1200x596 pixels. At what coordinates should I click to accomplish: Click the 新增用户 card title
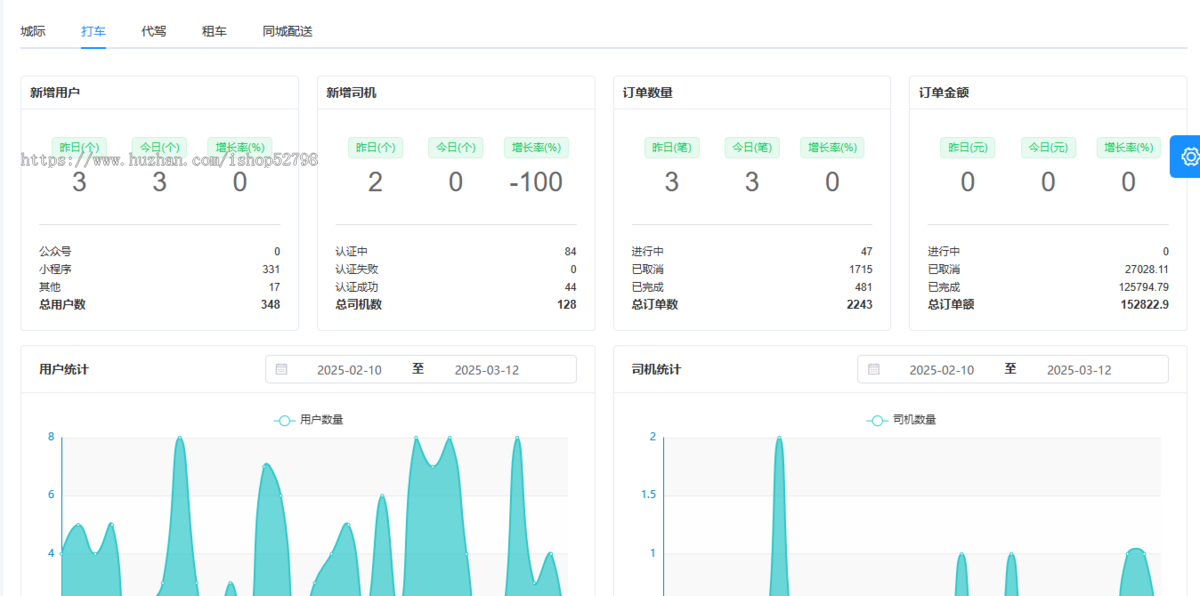coord(55,93)
